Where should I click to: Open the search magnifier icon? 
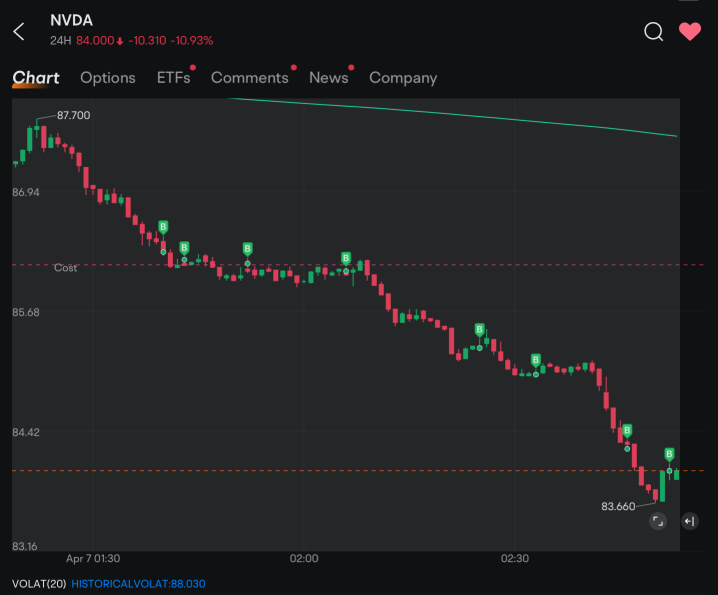click(653, 32)
